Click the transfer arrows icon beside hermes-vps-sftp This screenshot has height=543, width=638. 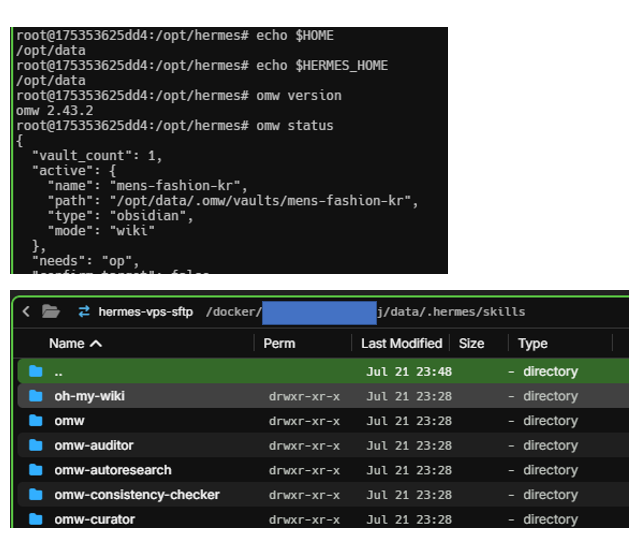[x=84, y=312]
